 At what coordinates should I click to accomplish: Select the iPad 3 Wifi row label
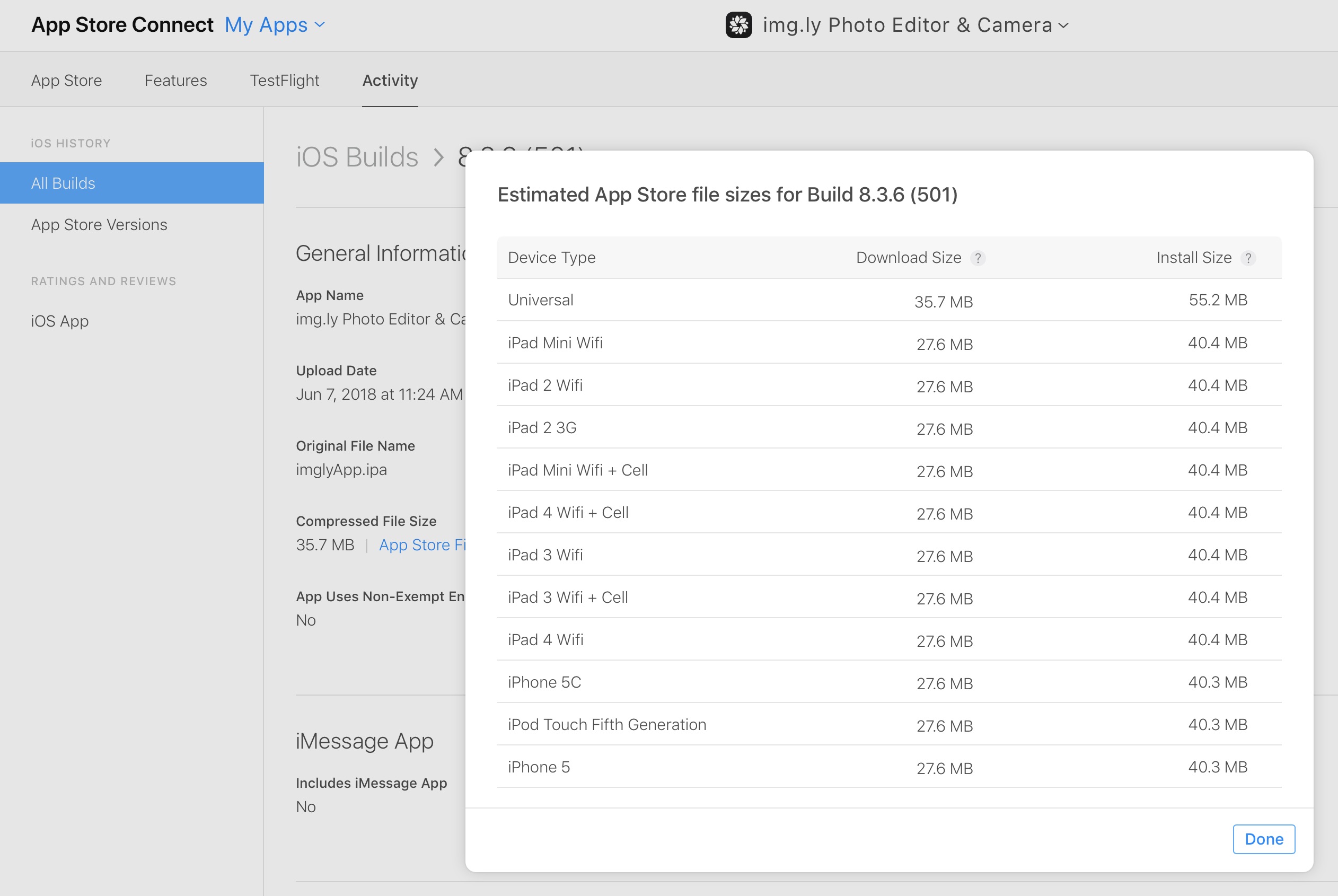coord(545,555)
